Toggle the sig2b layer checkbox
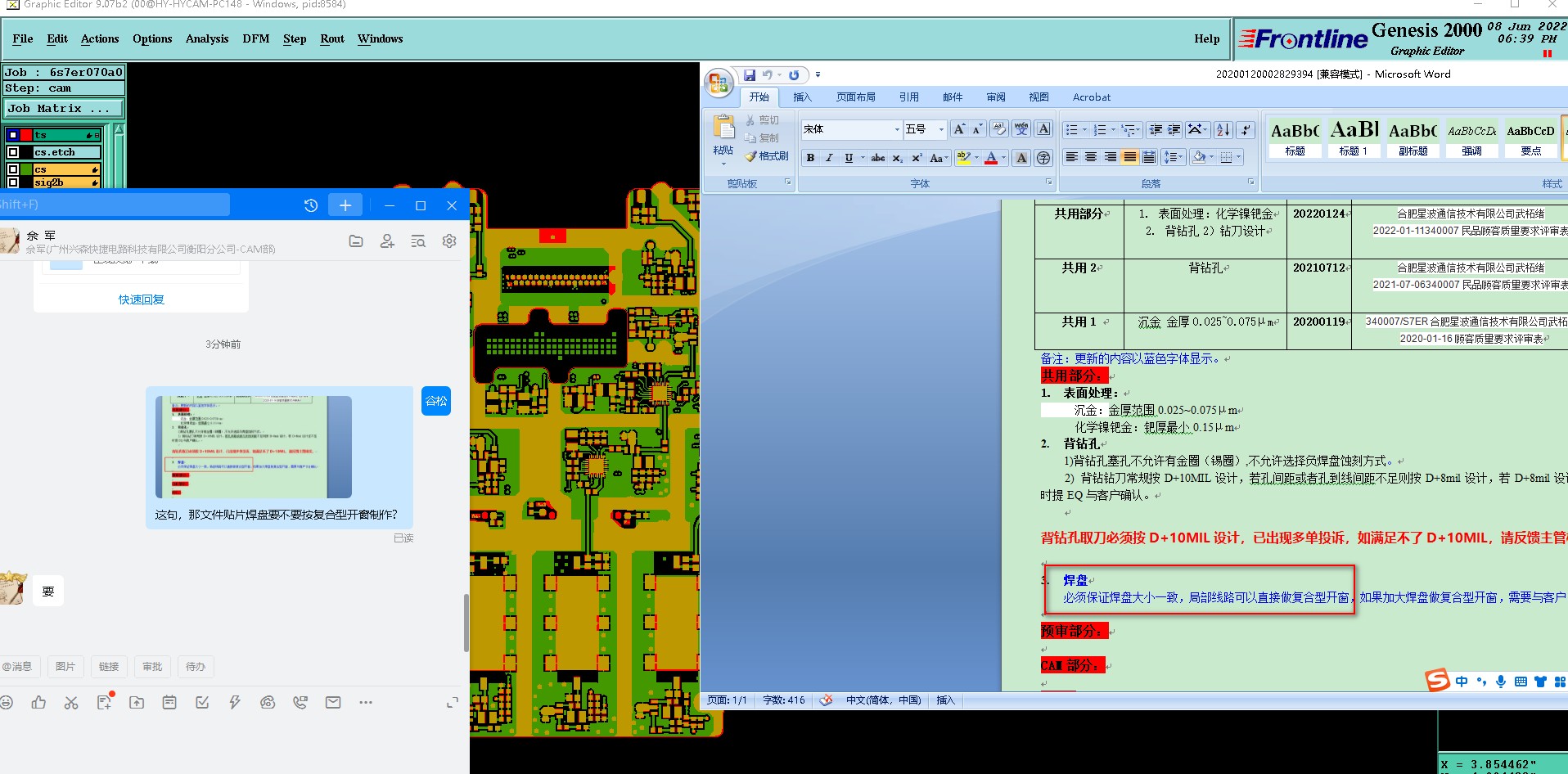Image resolution: width=1568 pixels, height=774 pixels. pos(13,182)
